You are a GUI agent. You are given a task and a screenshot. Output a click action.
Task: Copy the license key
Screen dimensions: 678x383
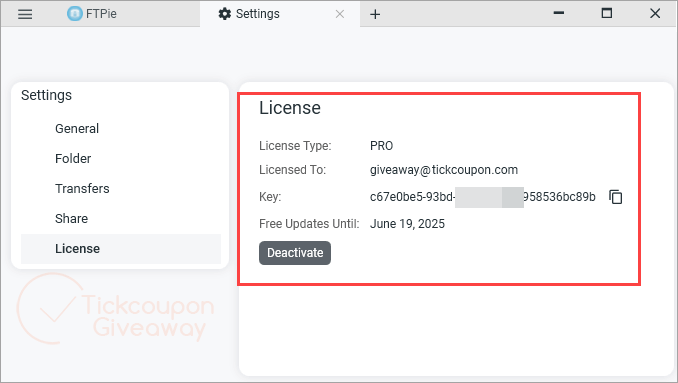point(616,197)
